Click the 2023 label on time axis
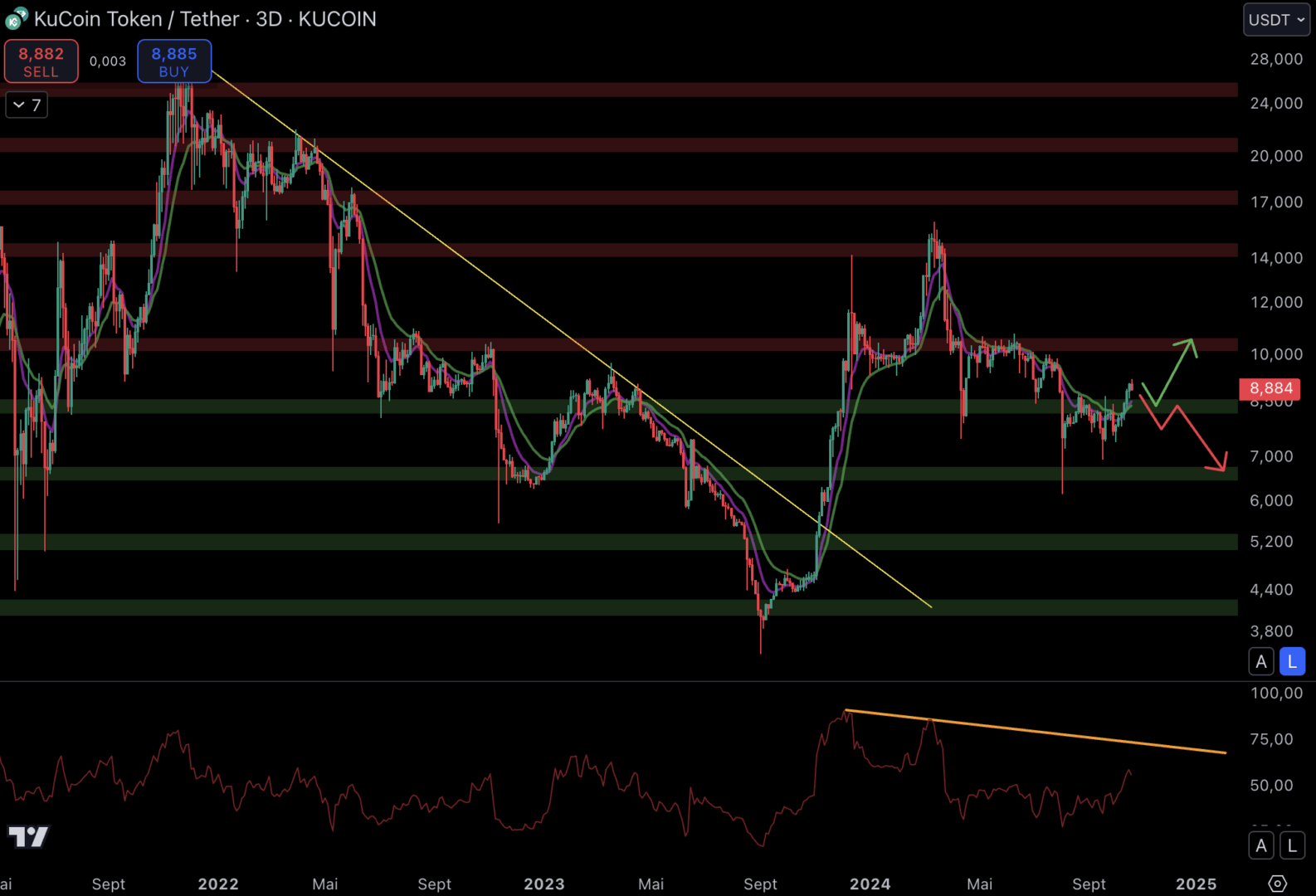The image size is (1316, 896). (544, 884)
